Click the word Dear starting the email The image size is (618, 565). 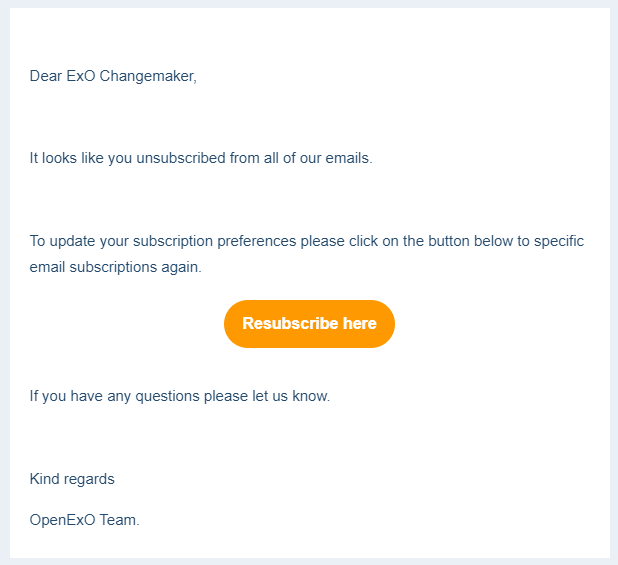46,76
